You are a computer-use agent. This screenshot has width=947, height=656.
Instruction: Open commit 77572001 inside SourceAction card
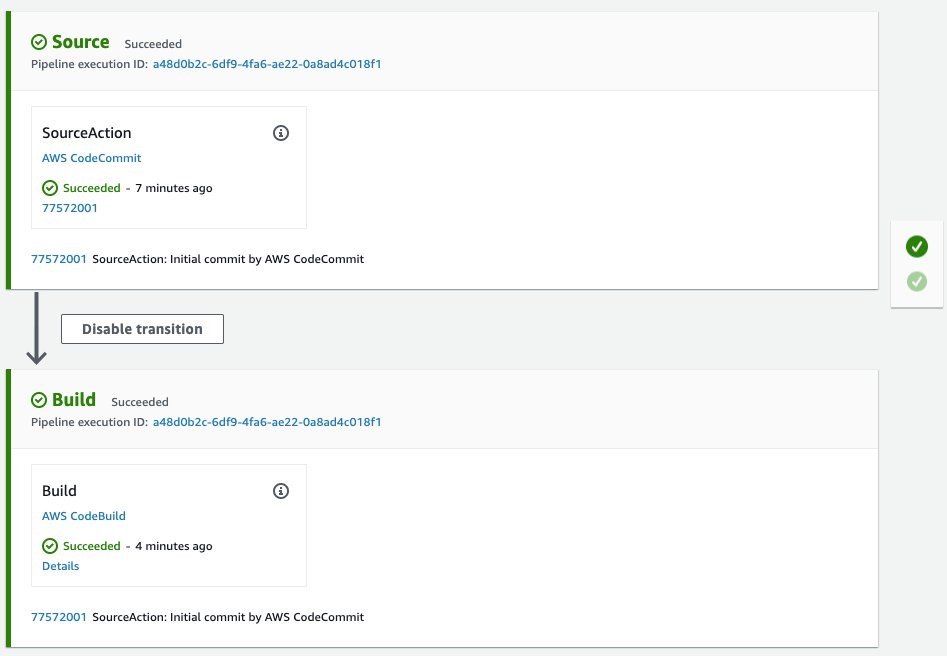[70, 208]
